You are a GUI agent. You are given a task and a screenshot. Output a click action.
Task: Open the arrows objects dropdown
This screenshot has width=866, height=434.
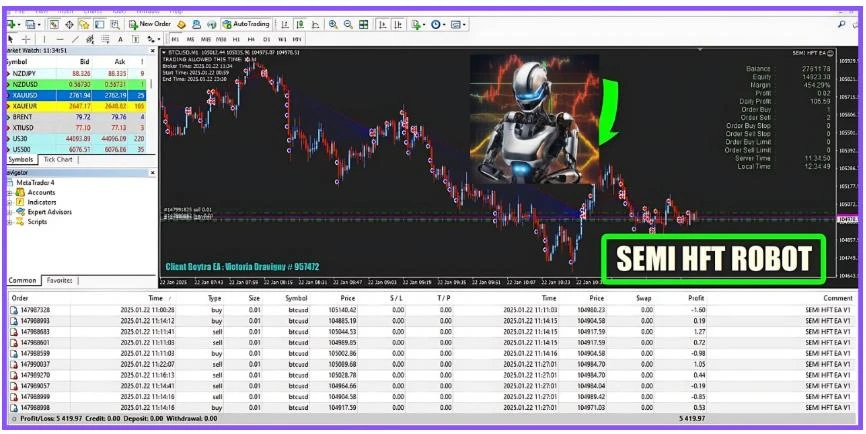tap(153, 39)
